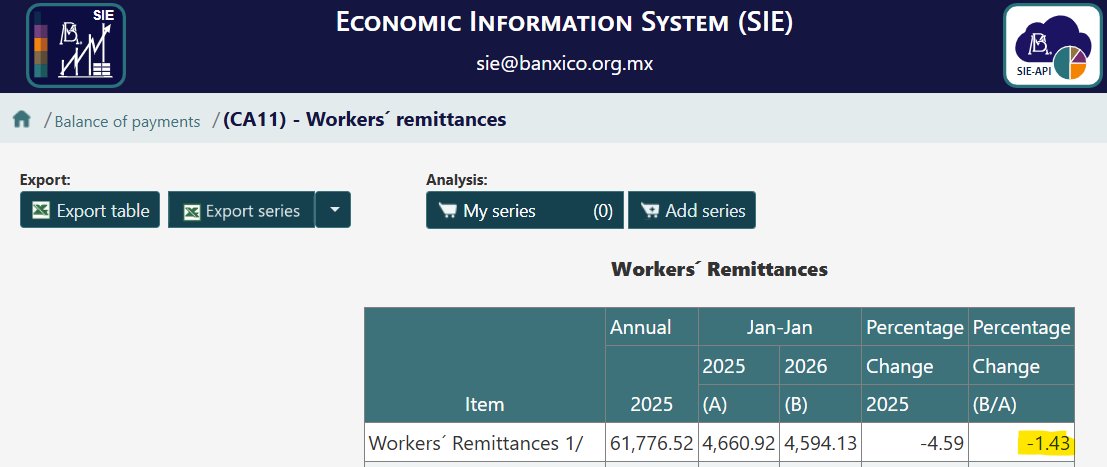Select the -4.59 percentage change cell
The width and height of the screenshot is (1107, 467).
(x=914, y=443)
